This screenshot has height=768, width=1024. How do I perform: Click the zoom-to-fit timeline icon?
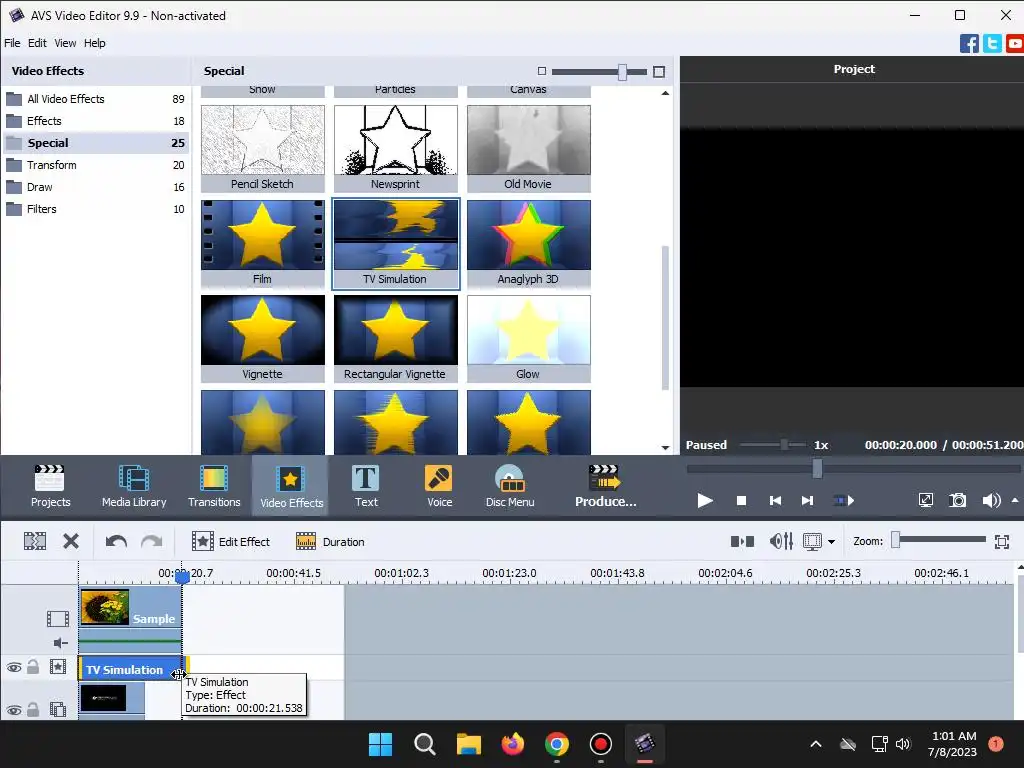point(1002,541)
